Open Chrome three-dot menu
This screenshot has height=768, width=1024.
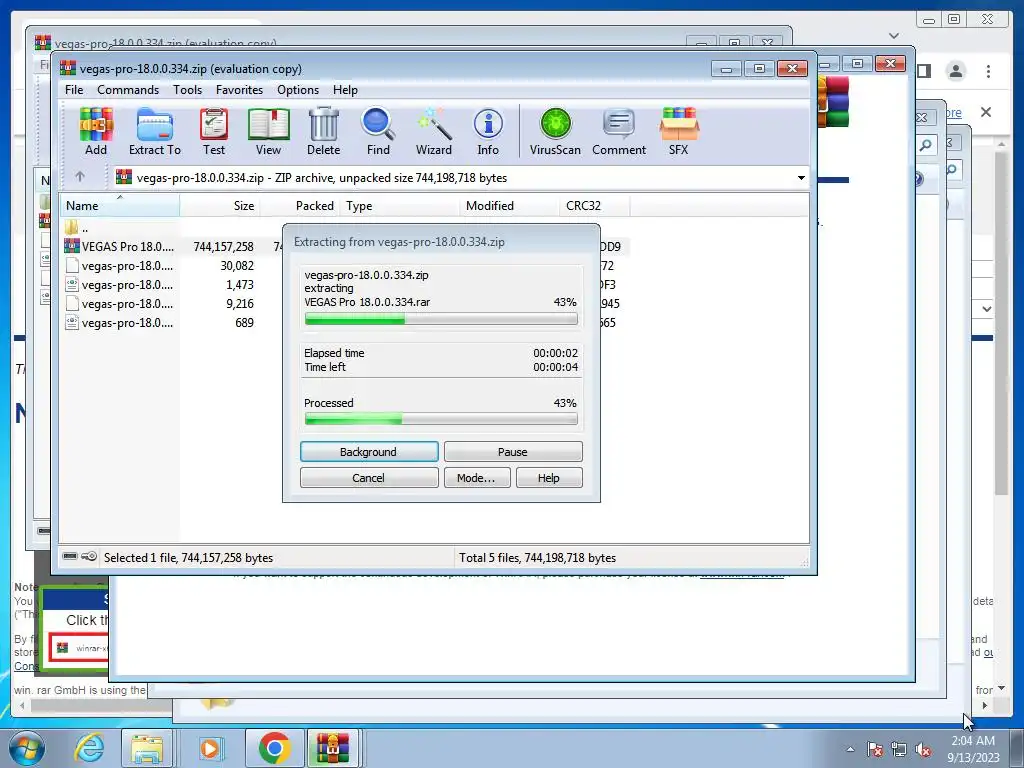coord(988,71)
